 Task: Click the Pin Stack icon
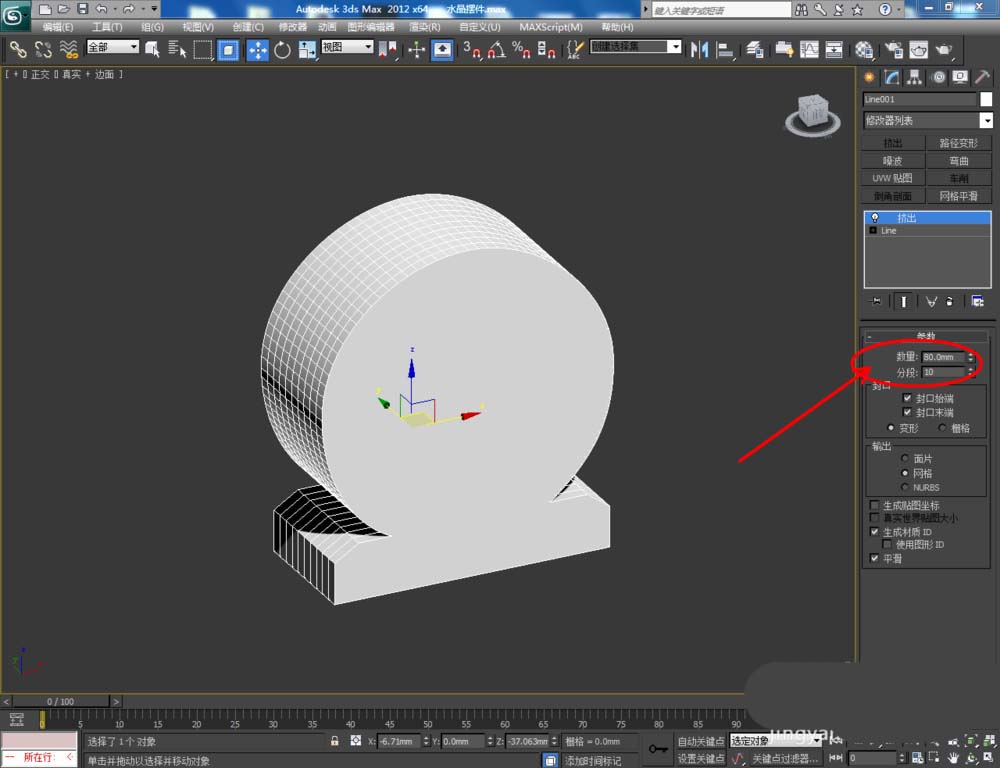(876, 301)
